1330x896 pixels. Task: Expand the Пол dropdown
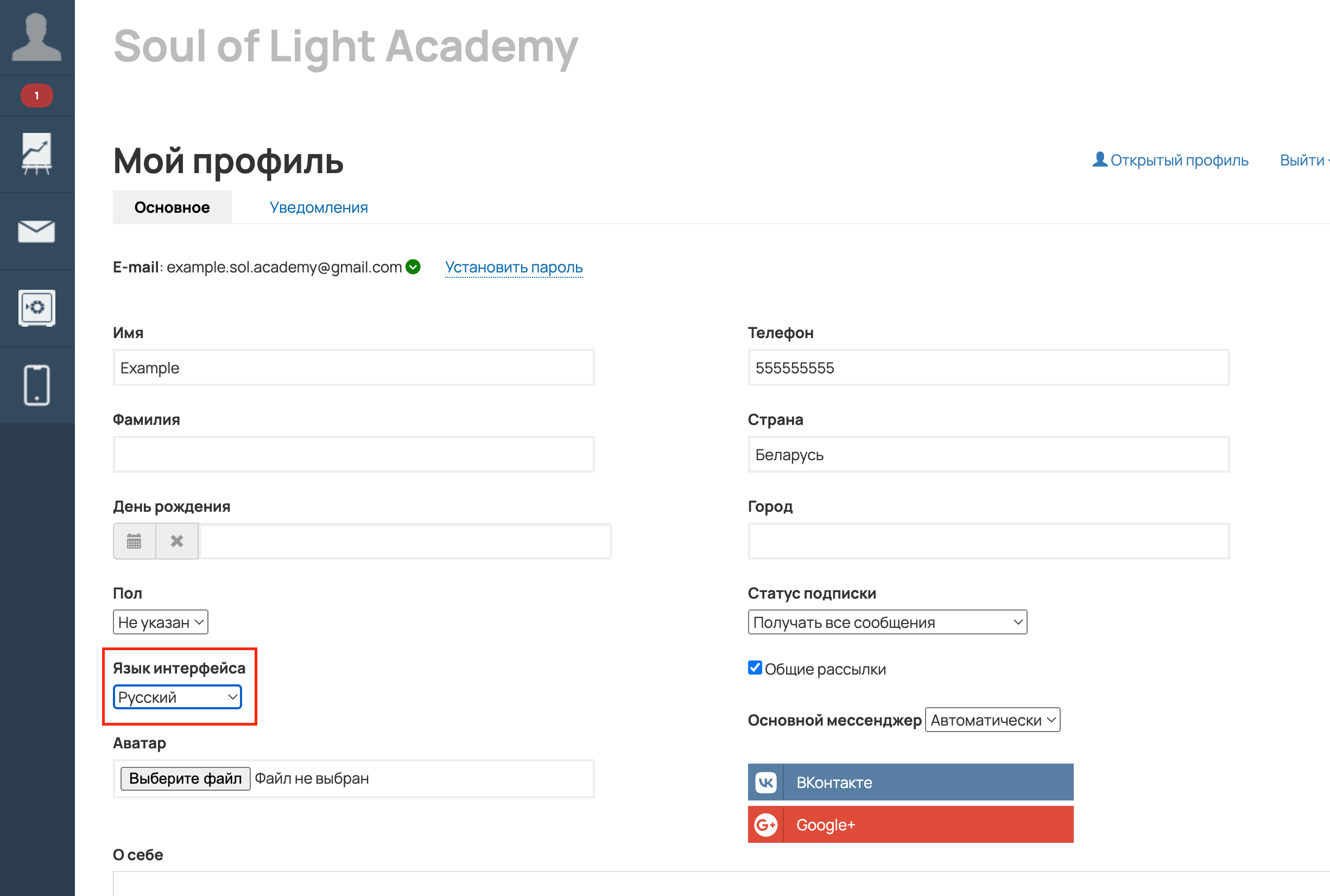161,622
